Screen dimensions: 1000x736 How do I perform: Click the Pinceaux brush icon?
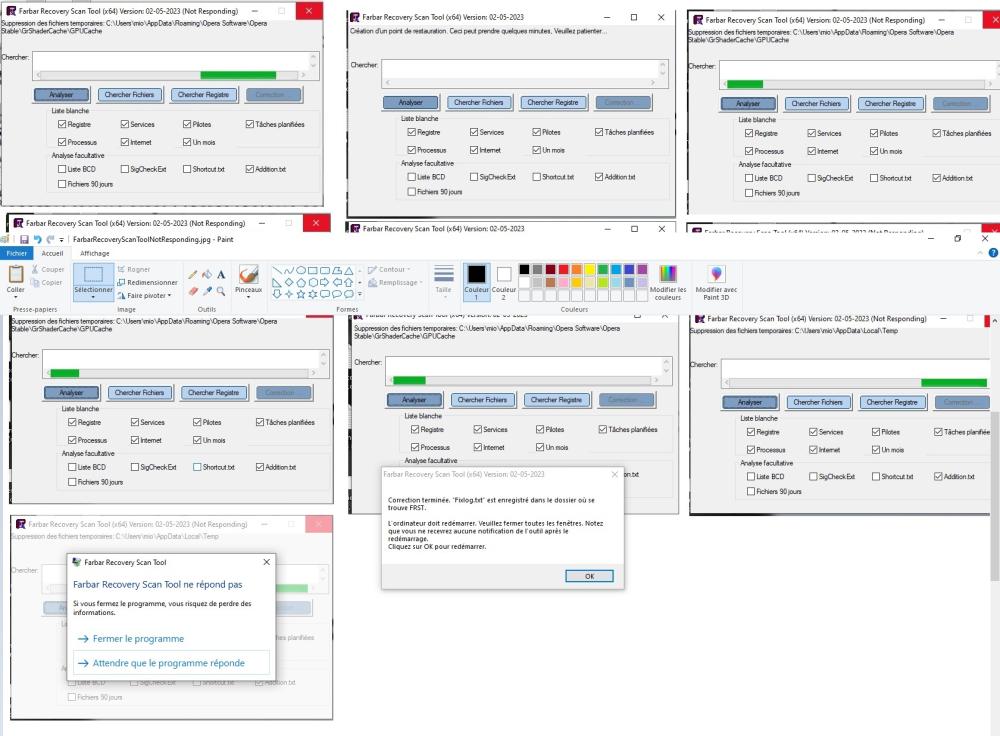(x=248, y=274)
